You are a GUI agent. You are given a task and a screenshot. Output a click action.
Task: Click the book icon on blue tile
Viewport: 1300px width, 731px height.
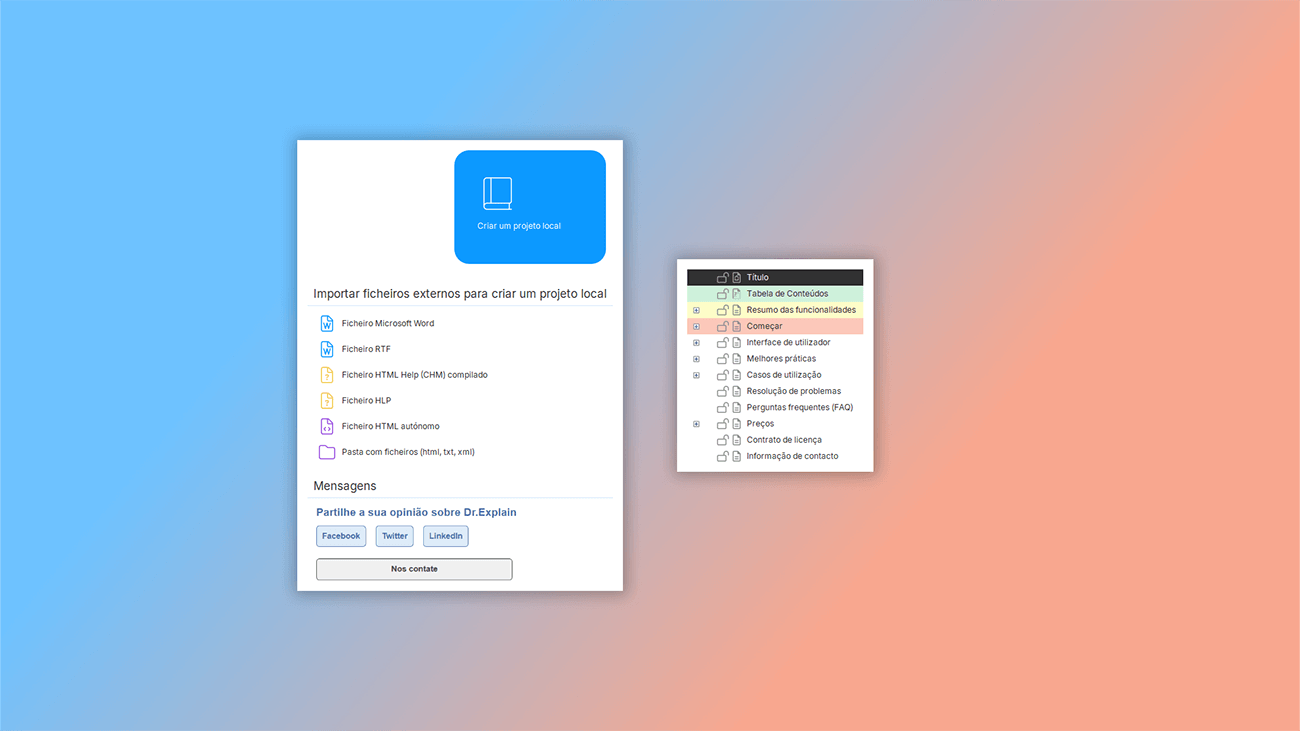(497, 193)
